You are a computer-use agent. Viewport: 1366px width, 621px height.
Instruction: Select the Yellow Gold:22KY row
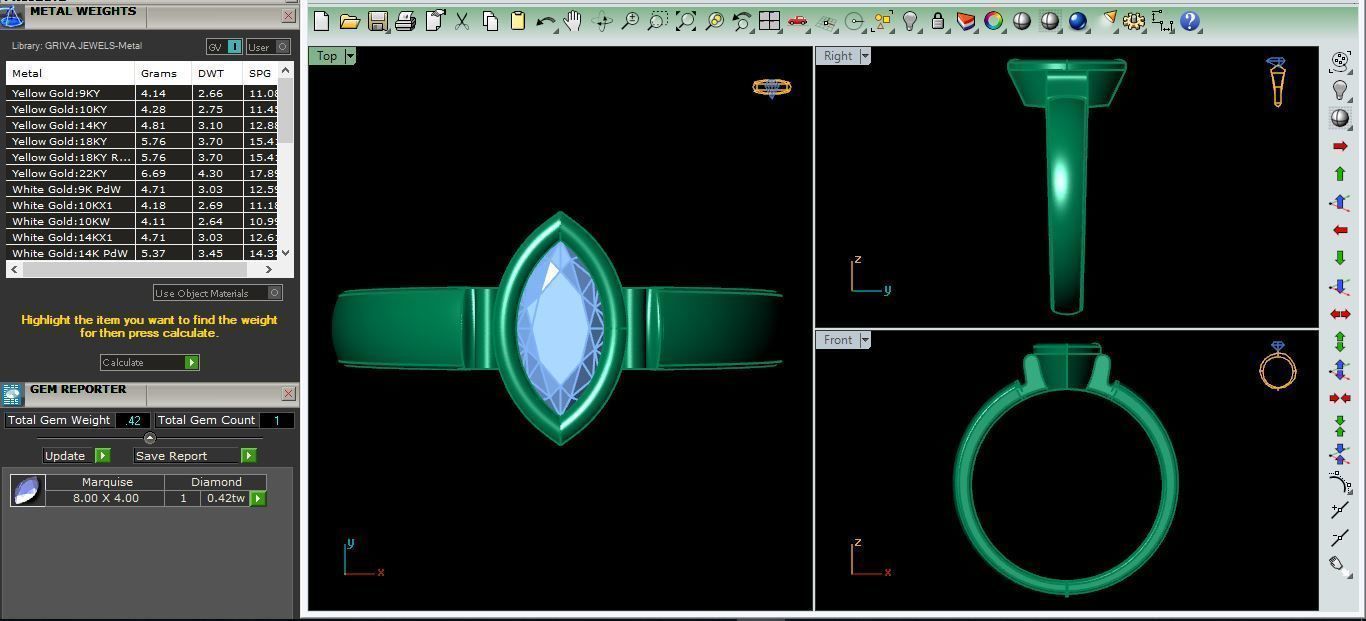click(142, 173)
